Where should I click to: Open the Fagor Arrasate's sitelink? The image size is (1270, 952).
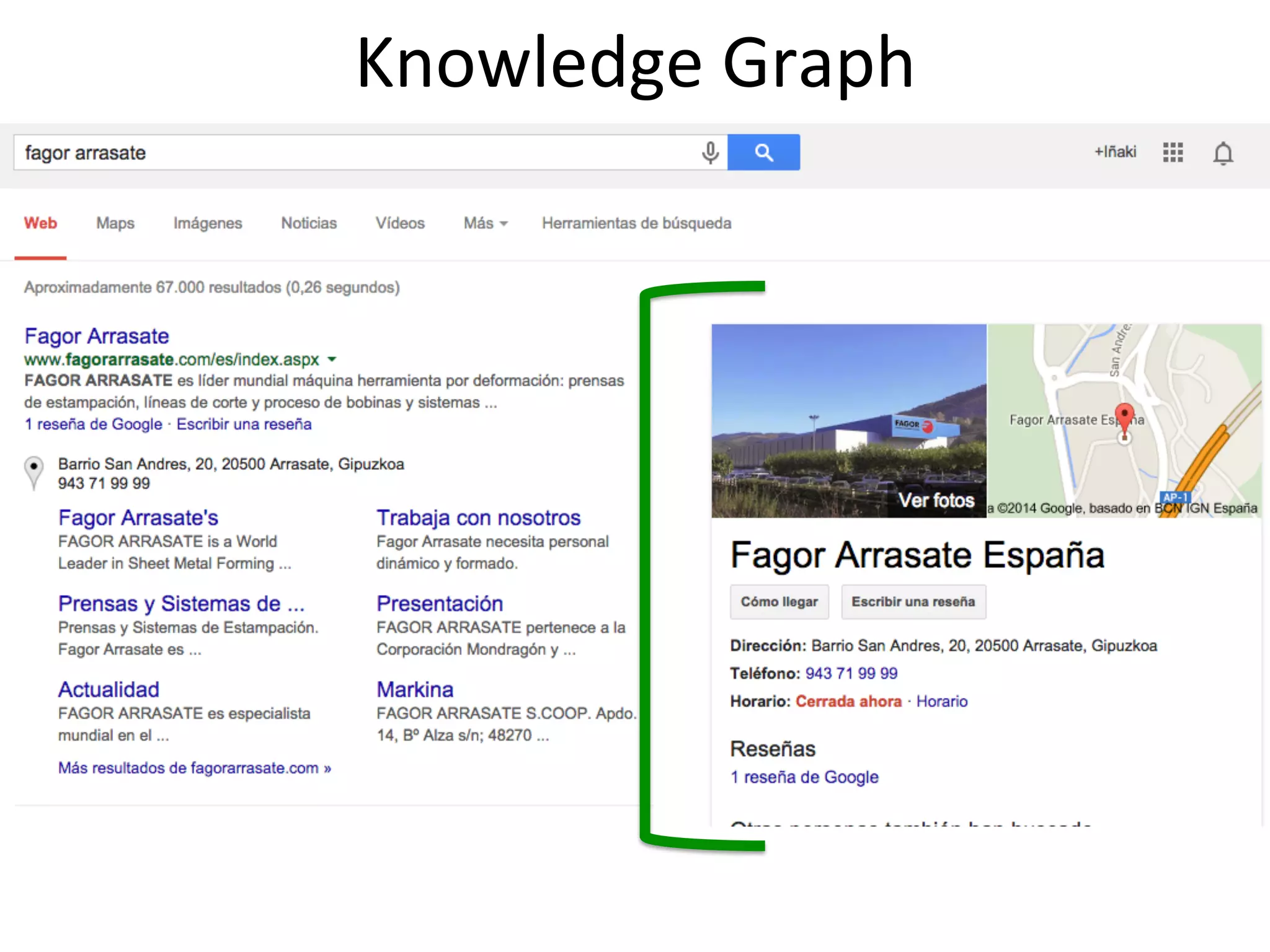point(138,518)
